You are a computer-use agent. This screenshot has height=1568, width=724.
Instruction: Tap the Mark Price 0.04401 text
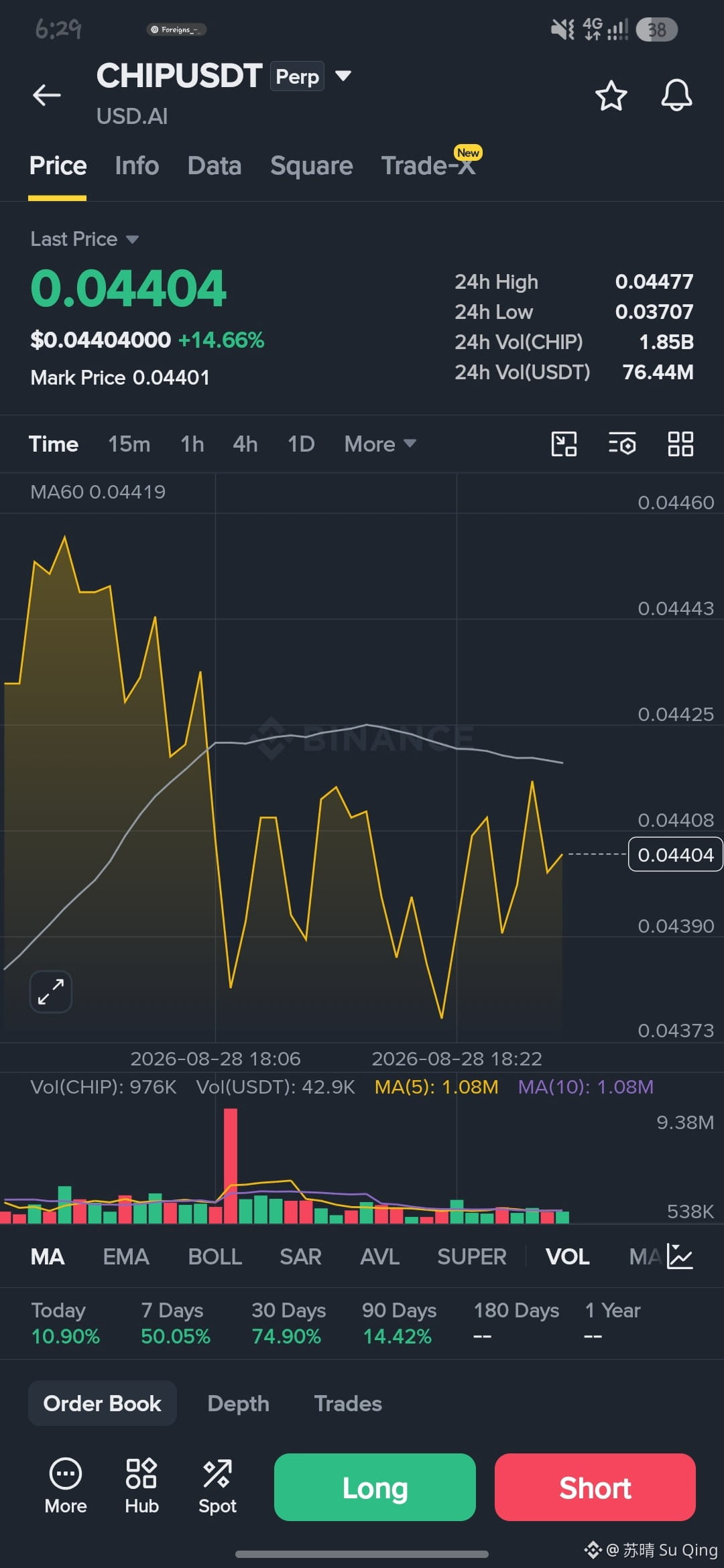(120, 377)
